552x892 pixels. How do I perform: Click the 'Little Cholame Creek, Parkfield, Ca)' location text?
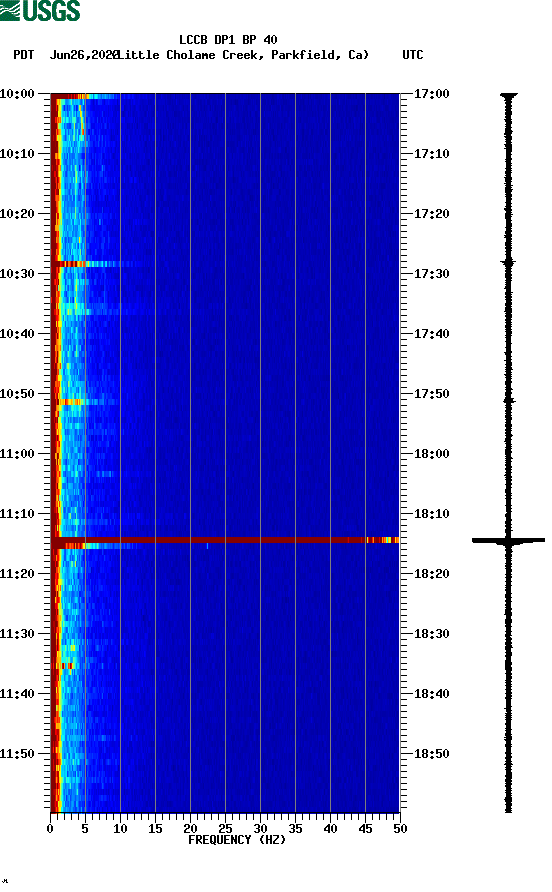pyautogui.click(x=244, y=55)
